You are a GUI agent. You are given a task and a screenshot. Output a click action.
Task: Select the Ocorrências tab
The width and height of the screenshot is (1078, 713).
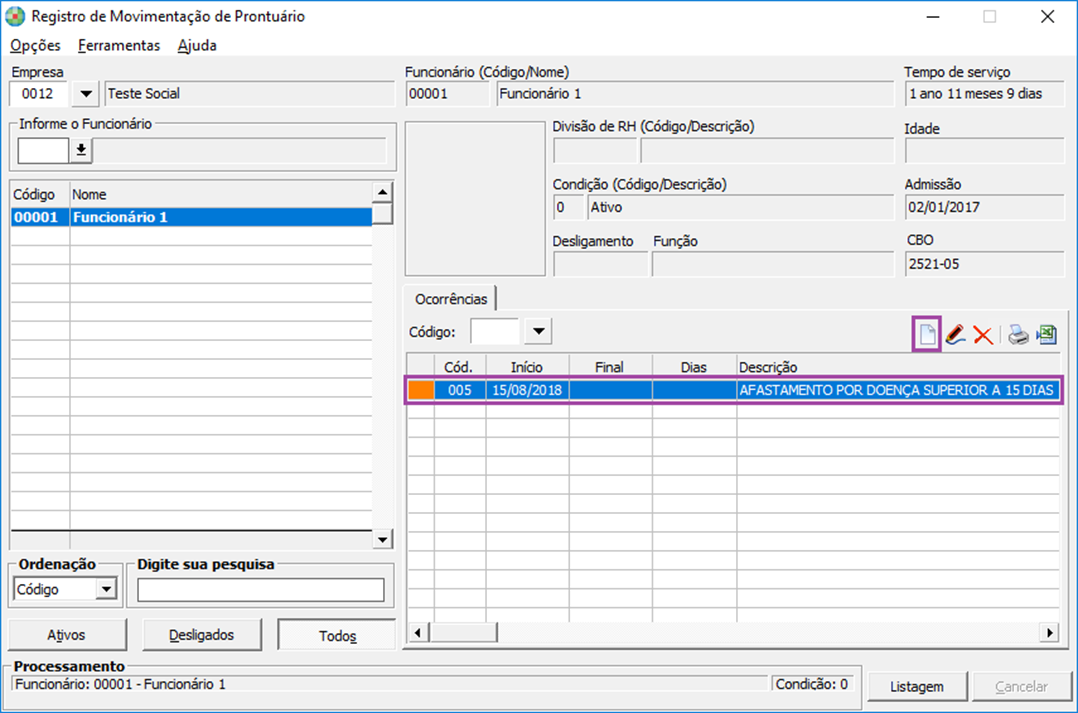(450, 299)
